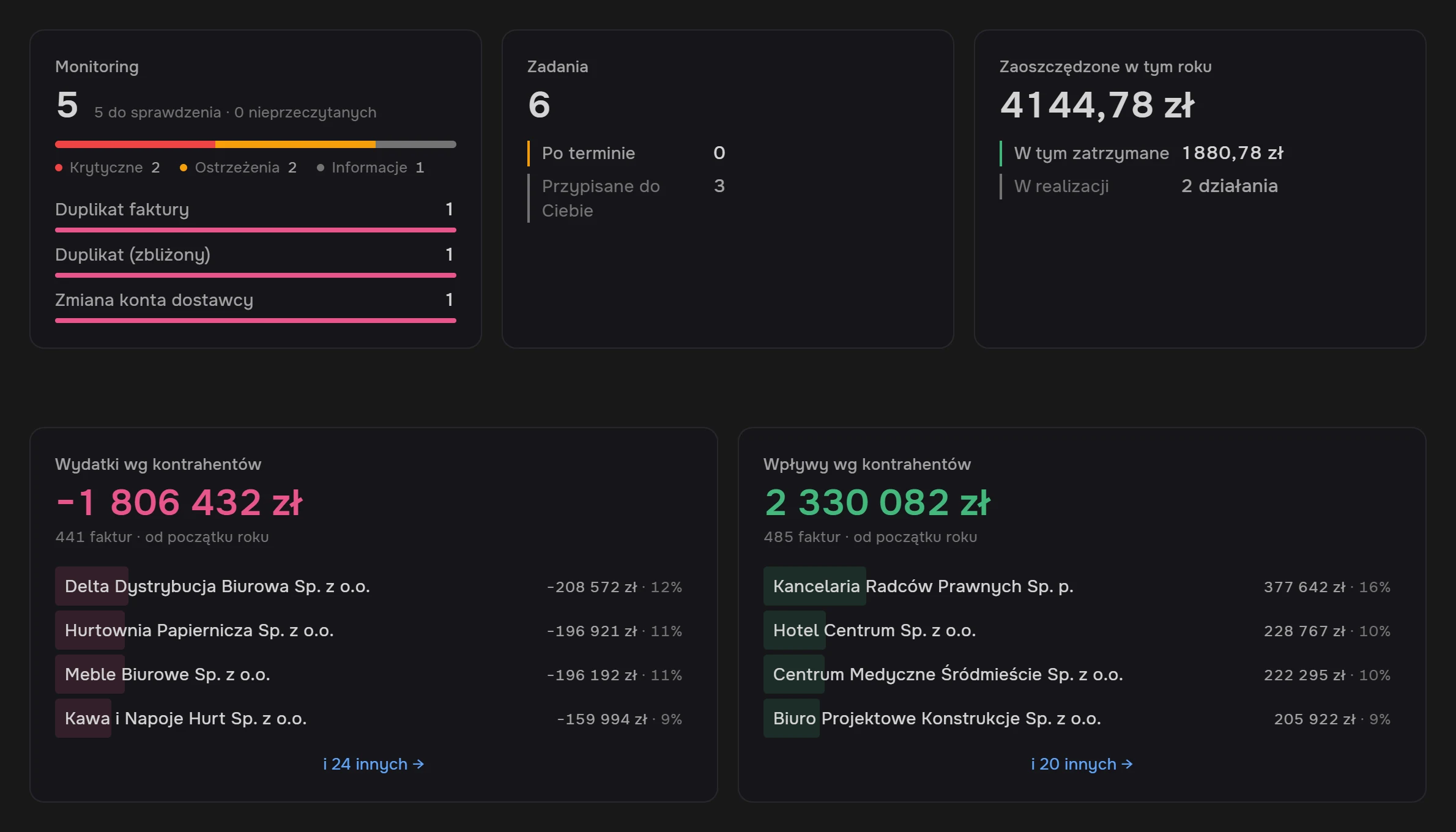Screen dimensions: 1456x832
Task: Click the -1 806 432 zł expenses total
Action: click(179, 502)
